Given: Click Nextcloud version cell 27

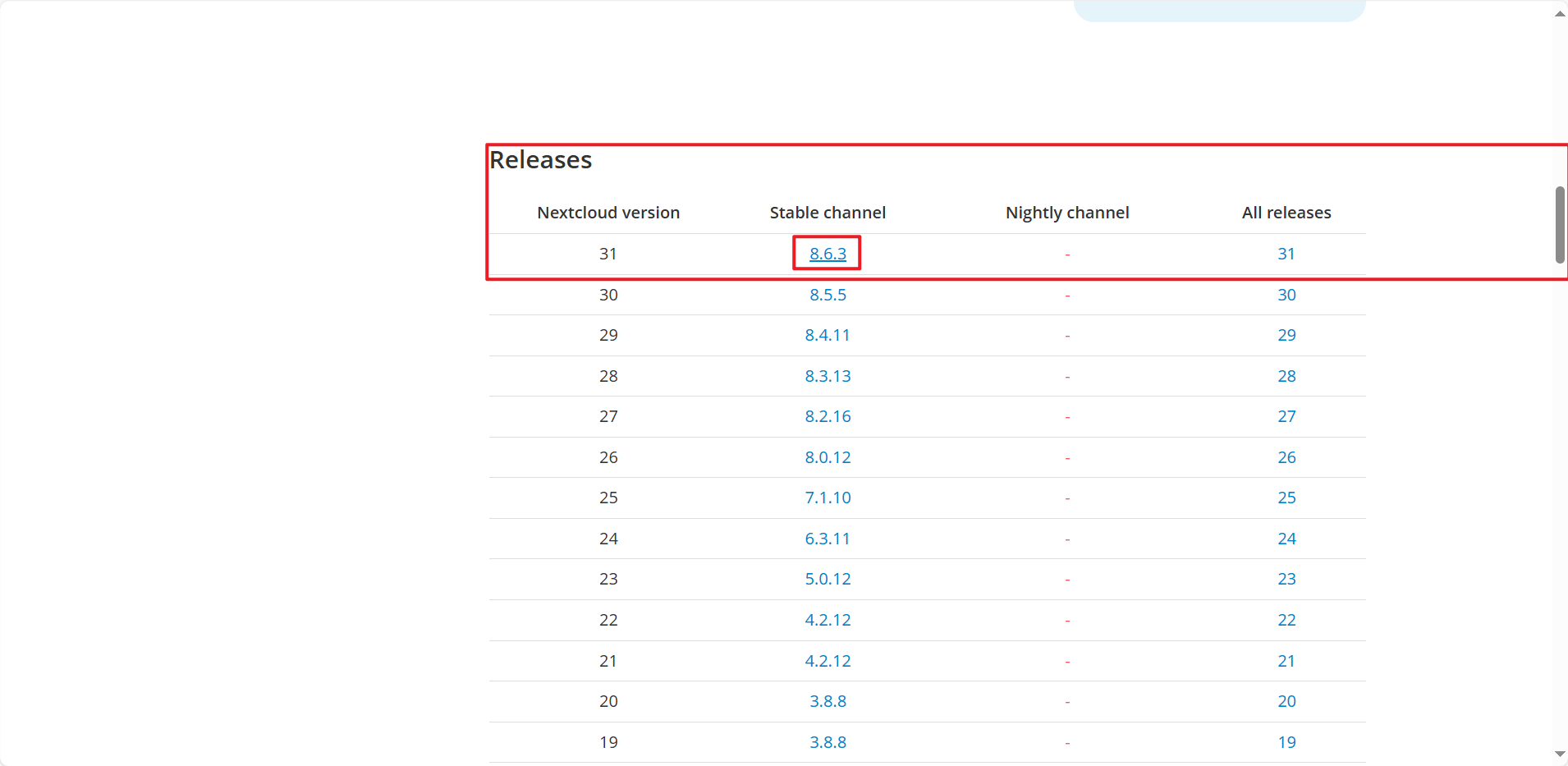Looking at the screenshot, I should [608, 416].
